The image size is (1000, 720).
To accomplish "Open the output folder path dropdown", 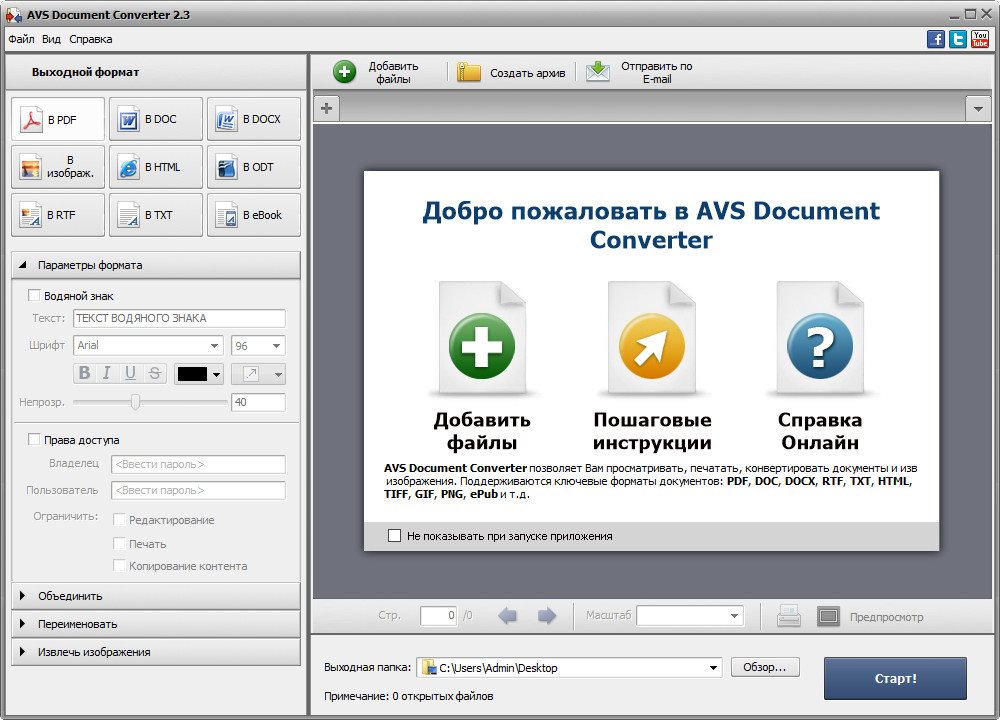I will tap(713, 668).
